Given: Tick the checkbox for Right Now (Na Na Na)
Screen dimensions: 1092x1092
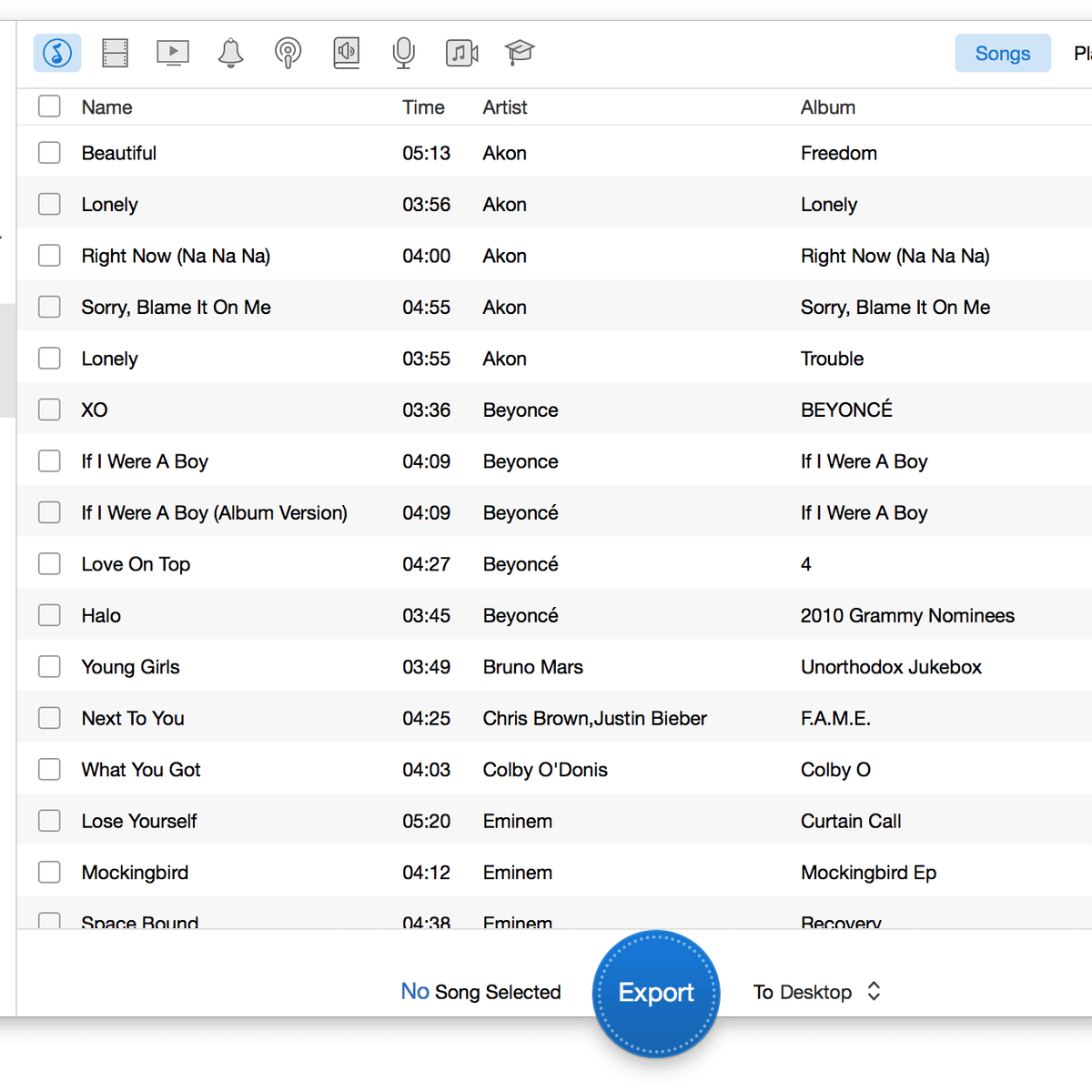Looking at the screenshot, I should 49,255.
